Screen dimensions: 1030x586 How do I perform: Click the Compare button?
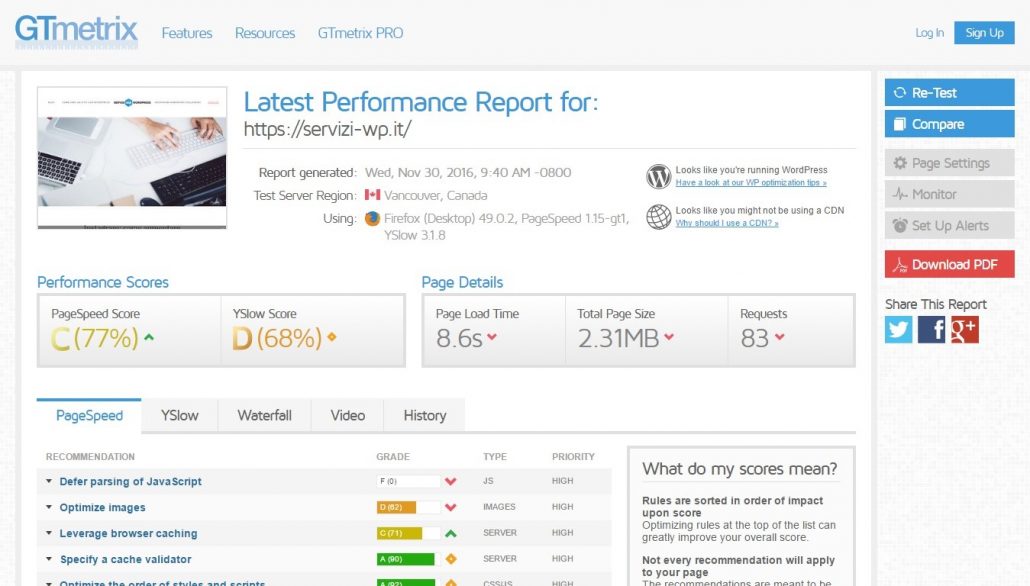pos(949,124)
